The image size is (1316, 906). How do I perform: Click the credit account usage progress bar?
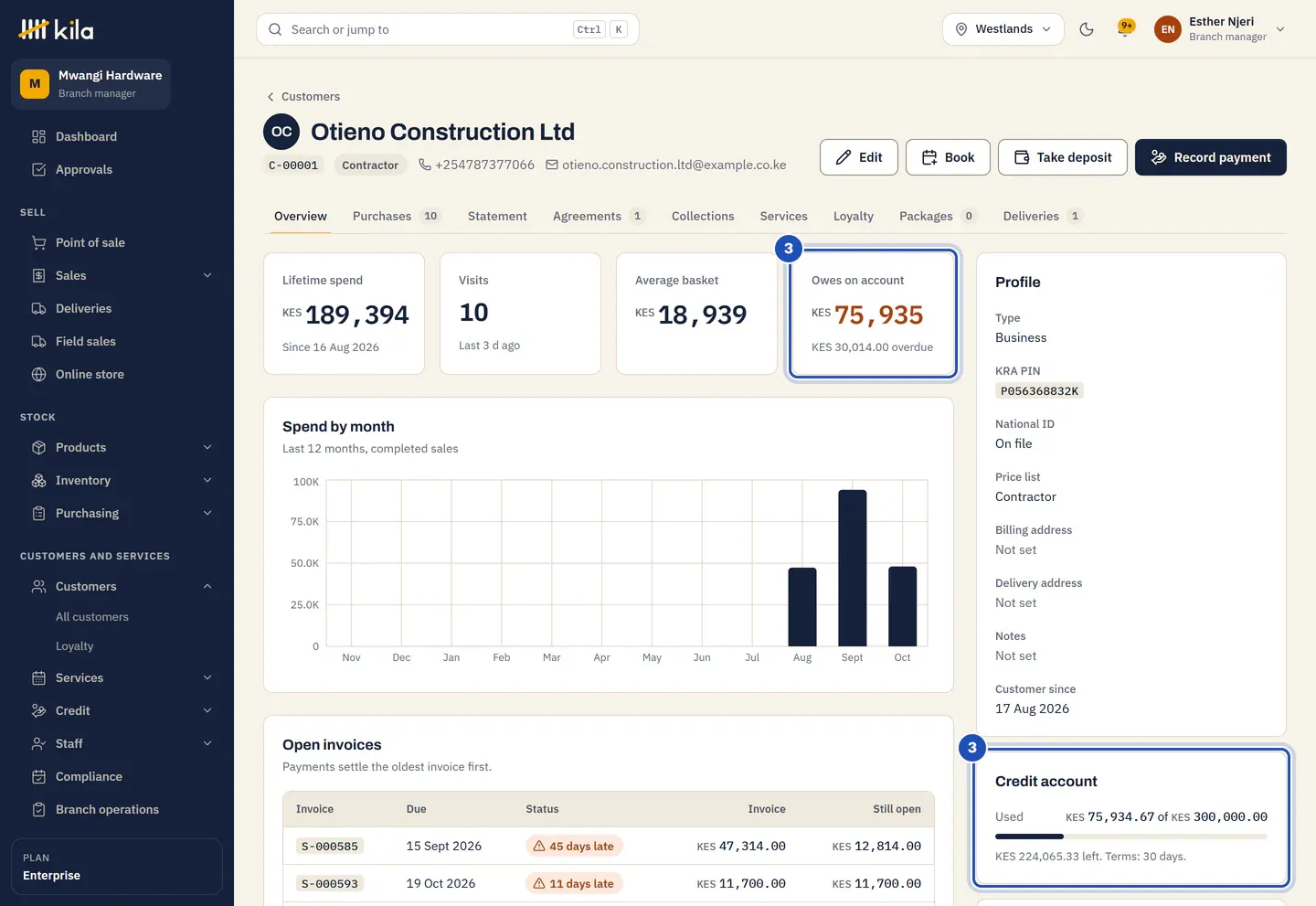pyautogui.click(x=1131, y=836)
